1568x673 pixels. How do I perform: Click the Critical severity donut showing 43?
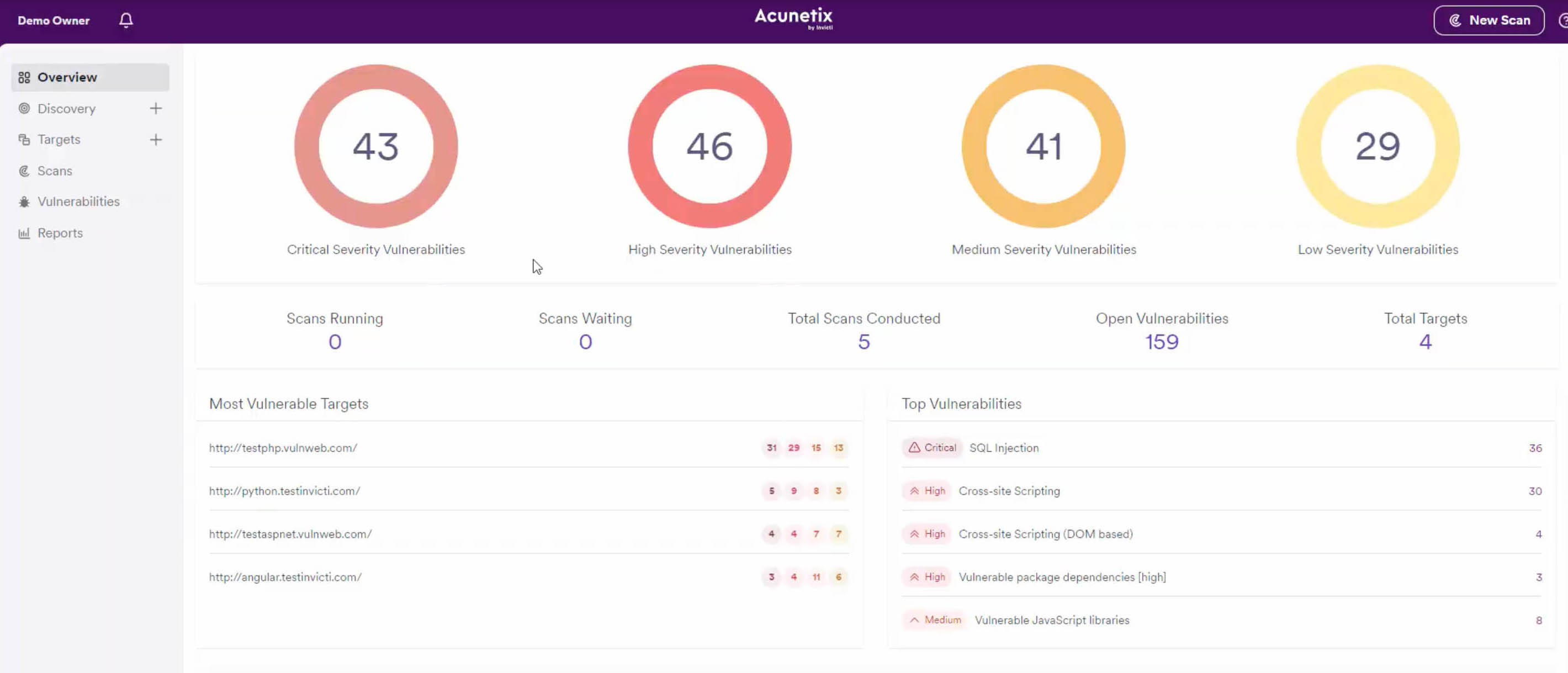click(x=376, y=146)
